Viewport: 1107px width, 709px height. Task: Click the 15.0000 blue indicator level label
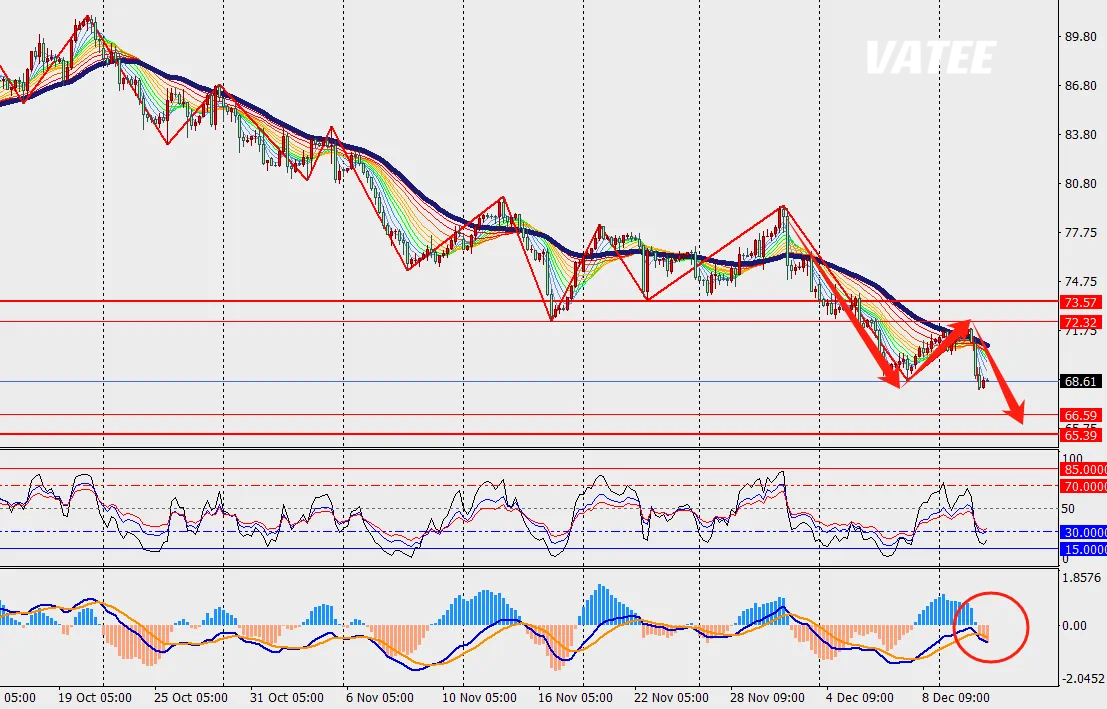pyautogui.click(x=1084, y=549)
